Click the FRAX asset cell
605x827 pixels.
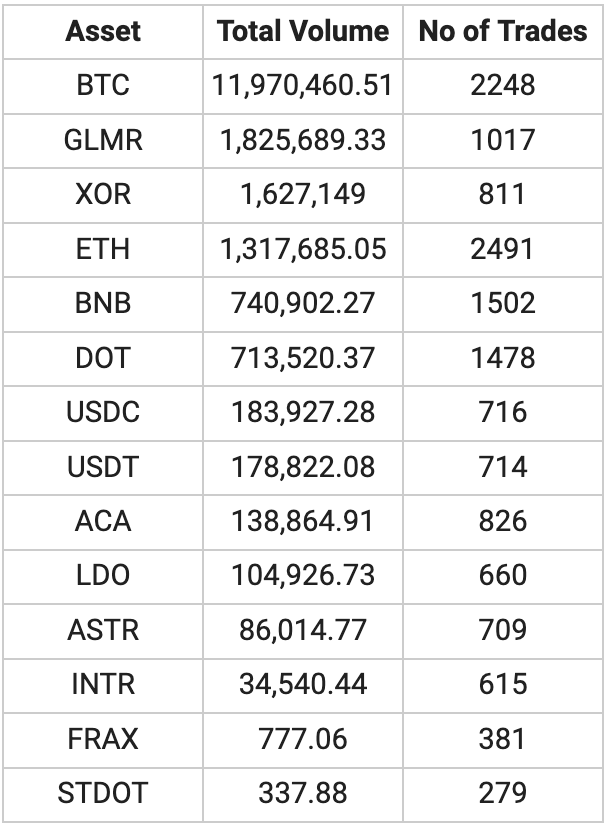click(x=103, y=739)
